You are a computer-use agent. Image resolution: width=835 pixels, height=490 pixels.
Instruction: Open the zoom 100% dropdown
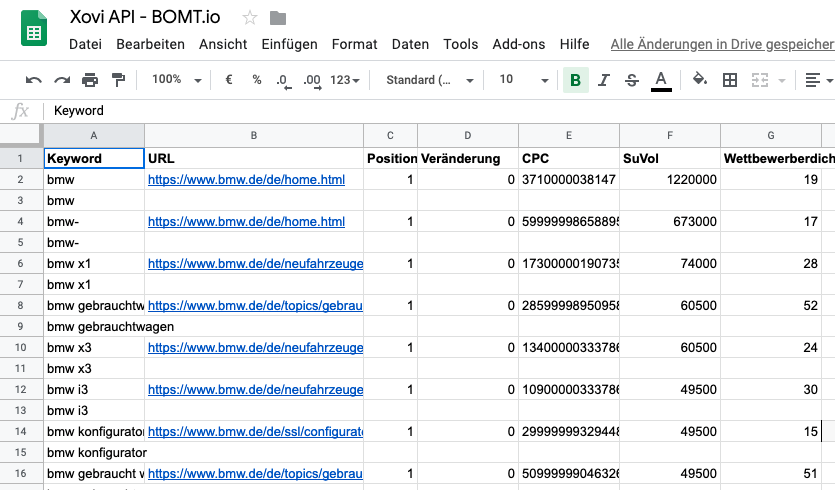[176, 80]
